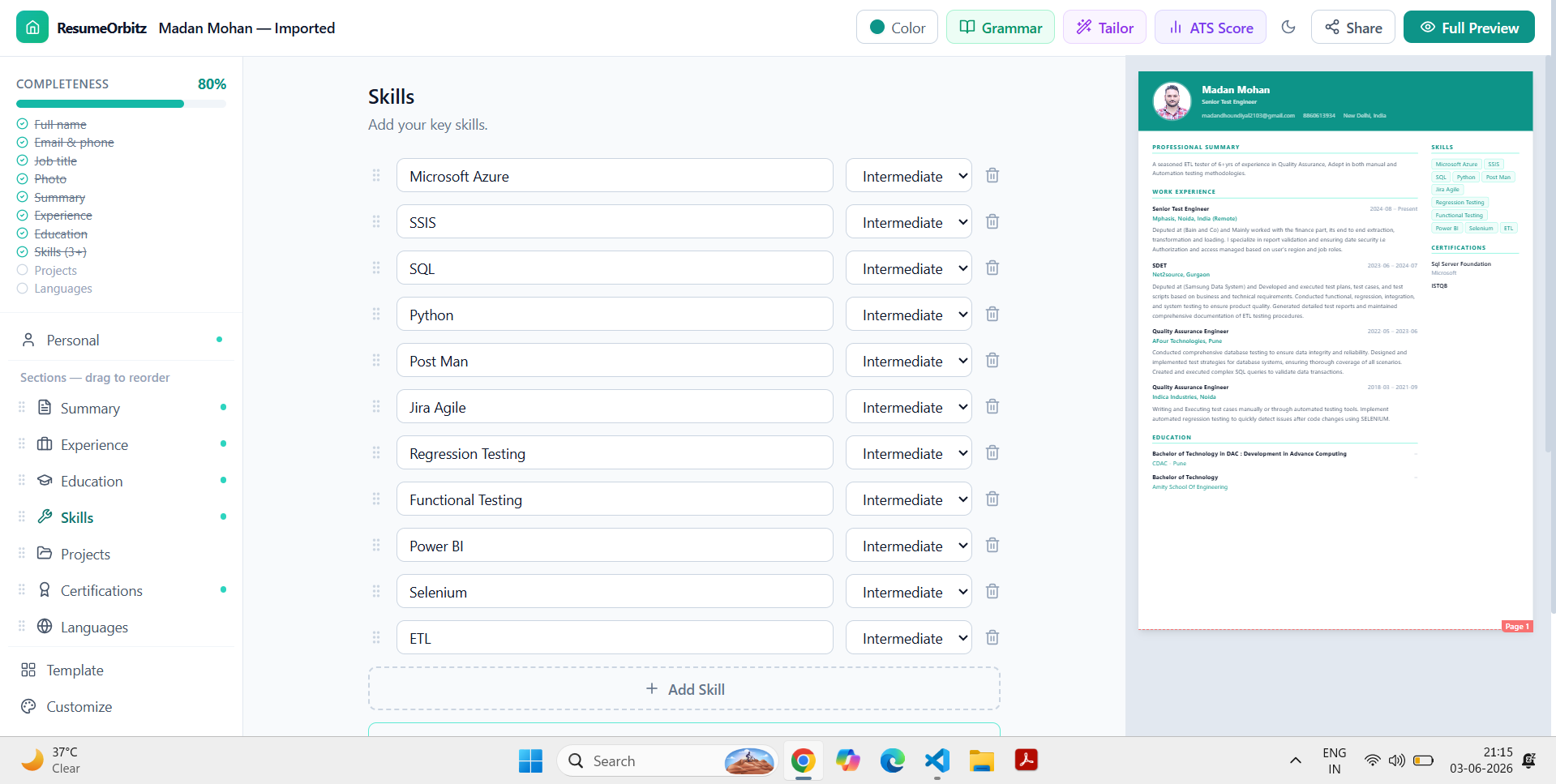
Task: Open the Projects section
Action: point(121,554)
